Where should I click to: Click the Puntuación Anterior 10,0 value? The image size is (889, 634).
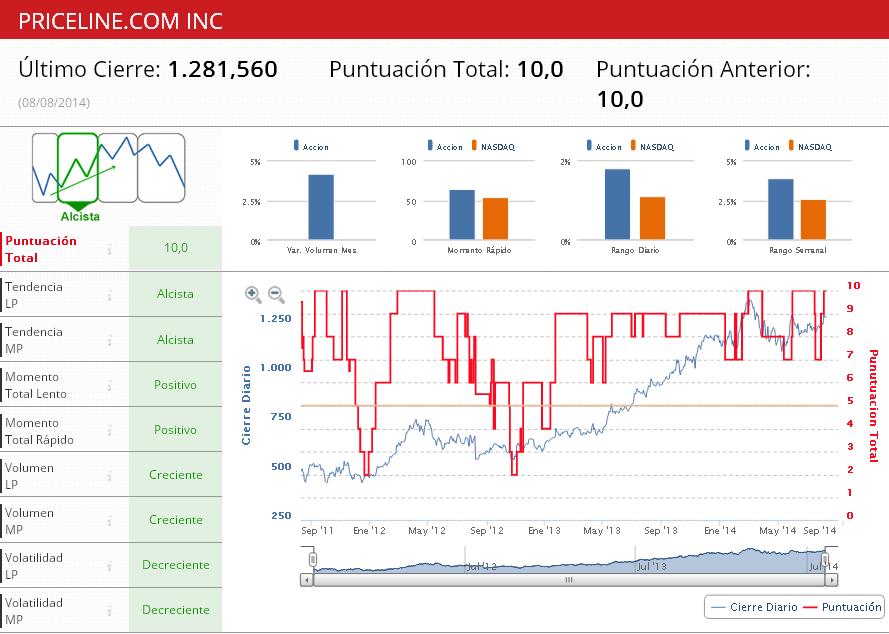620,99
